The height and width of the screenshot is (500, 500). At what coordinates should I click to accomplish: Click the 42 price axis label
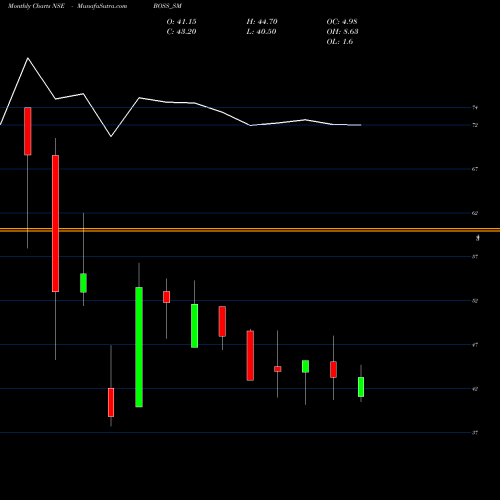click(475, 389)
